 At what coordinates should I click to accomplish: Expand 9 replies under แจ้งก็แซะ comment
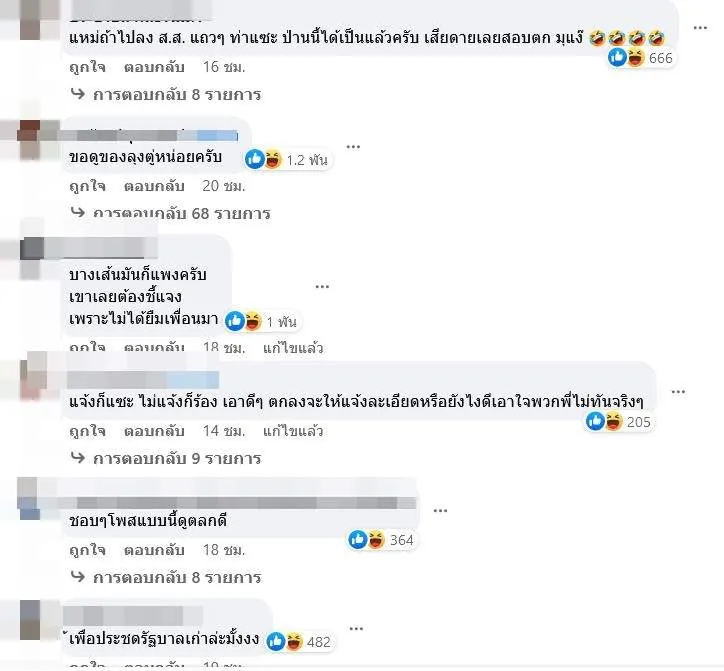tap(166, 458)
